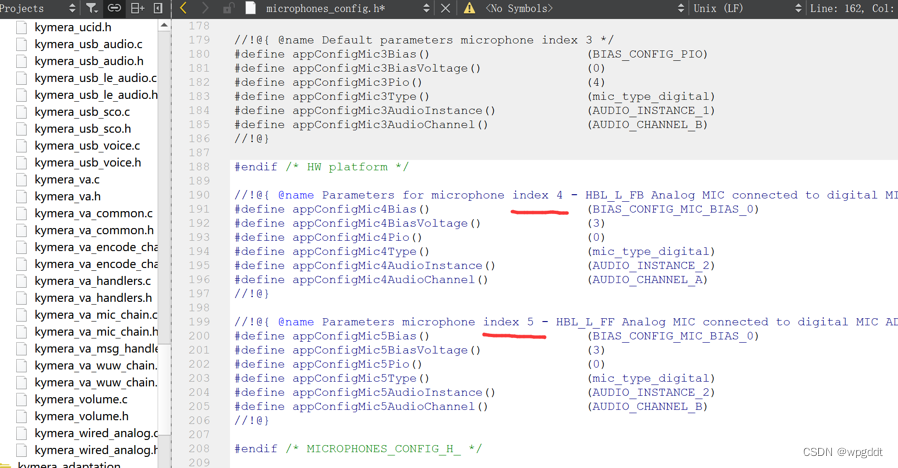The height and width of the screenshot is (468, 898).
Task: Go forward with the right arrow
Action: pos(205,8)
